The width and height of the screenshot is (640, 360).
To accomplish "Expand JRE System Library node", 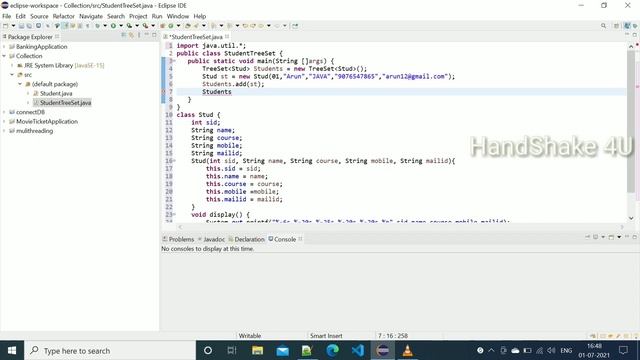I will pos(12,65).
